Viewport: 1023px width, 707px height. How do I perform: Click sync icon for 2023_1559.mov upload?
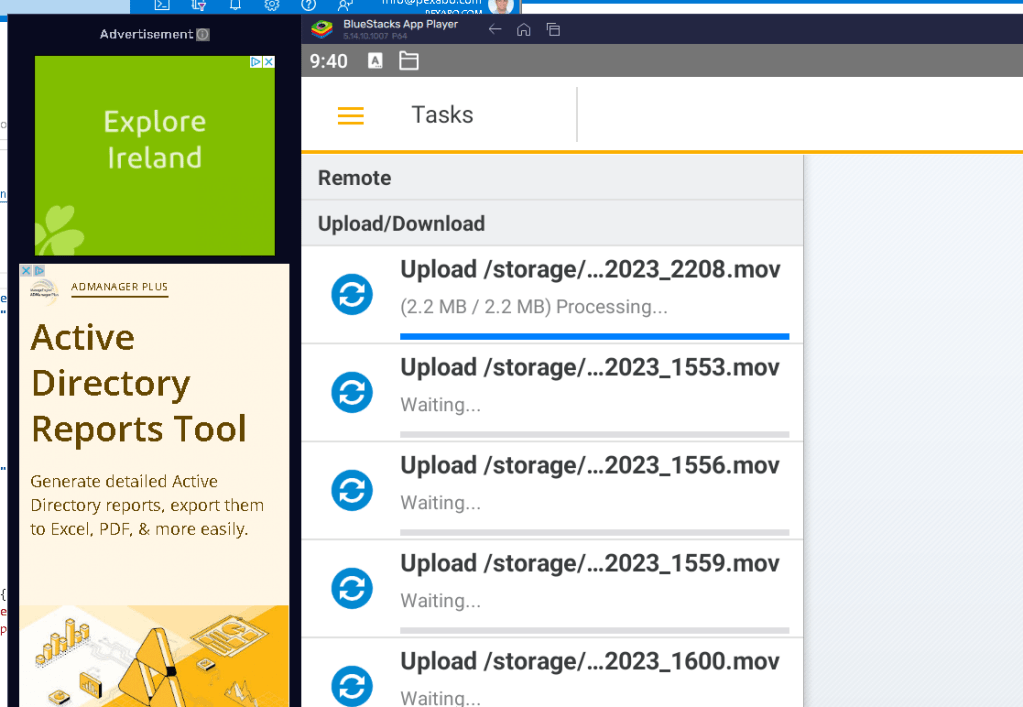pos(352,588)
